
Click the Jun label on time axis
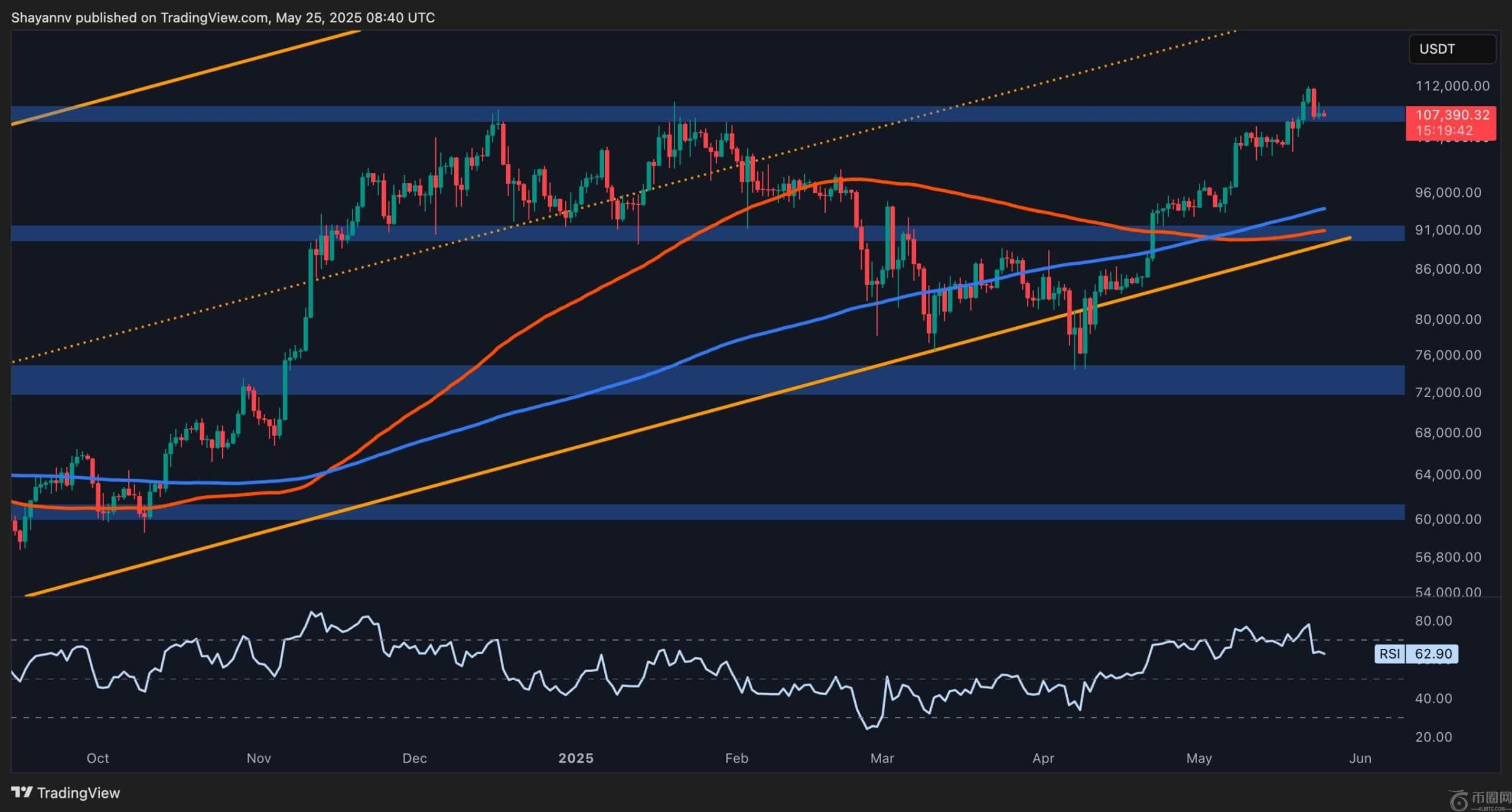(1360, 758)
